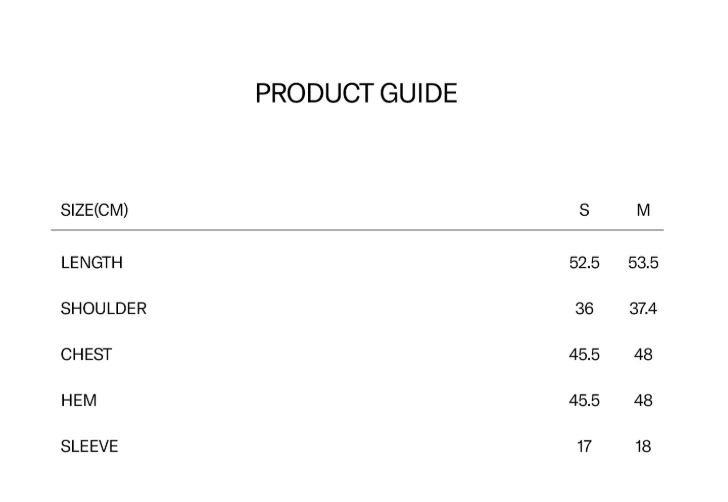Click the PRODUCT GUIDE heading
The image size is (728, 502).
click(356, 93)
